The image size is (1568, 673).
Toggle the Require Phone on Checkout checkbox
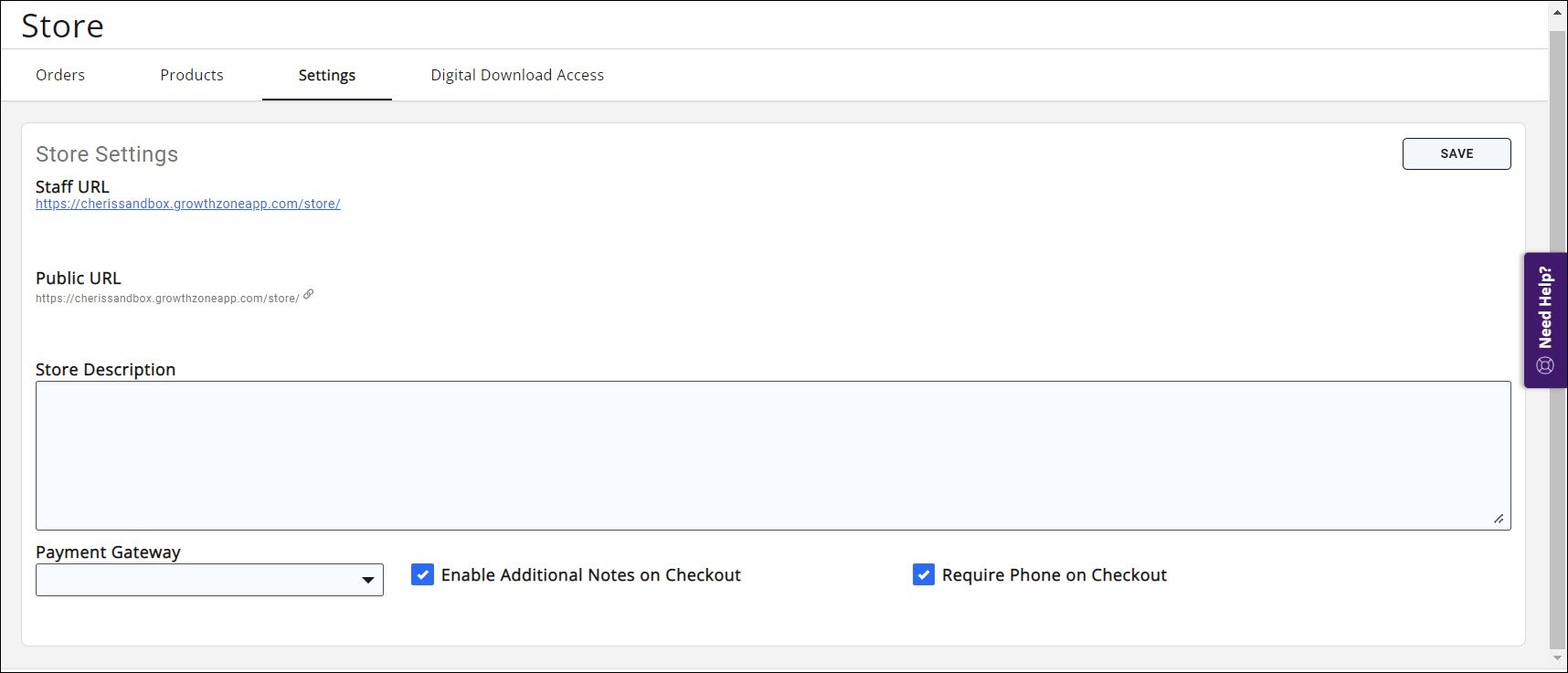(x=923, y=574)
